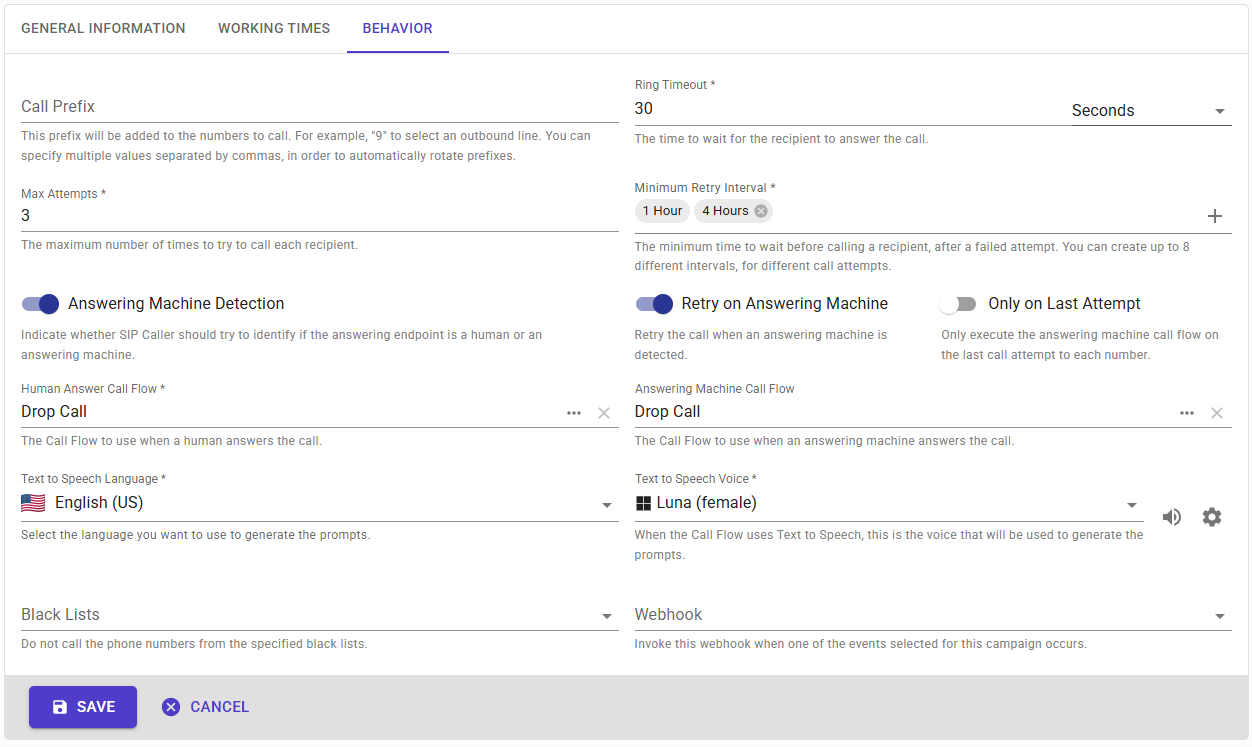
Task: Click into the Call Prefix field
Action: [319, 107]
